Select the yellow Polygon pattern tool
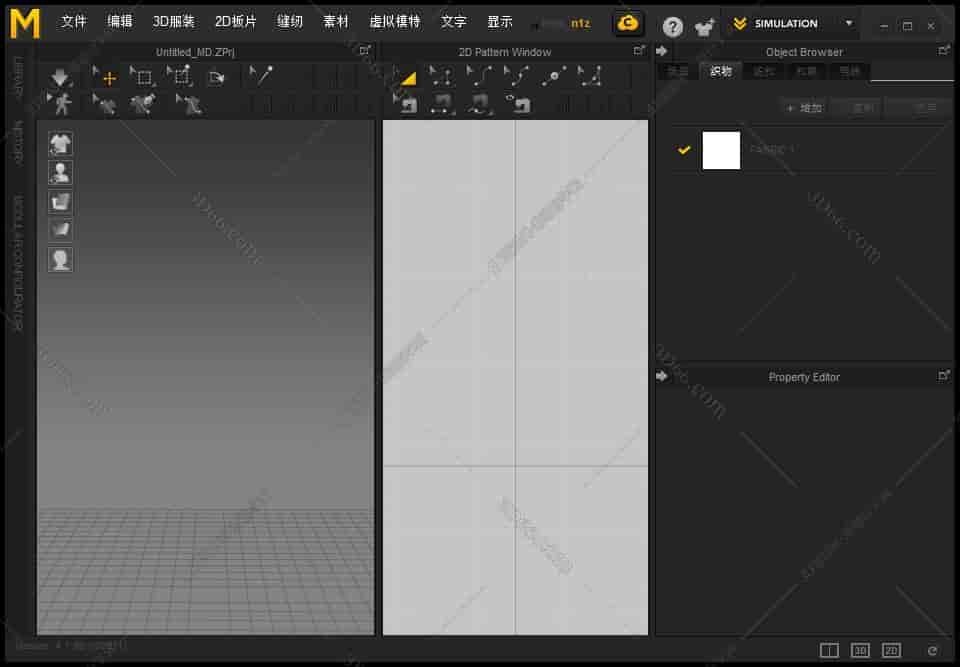 (406, 77)
